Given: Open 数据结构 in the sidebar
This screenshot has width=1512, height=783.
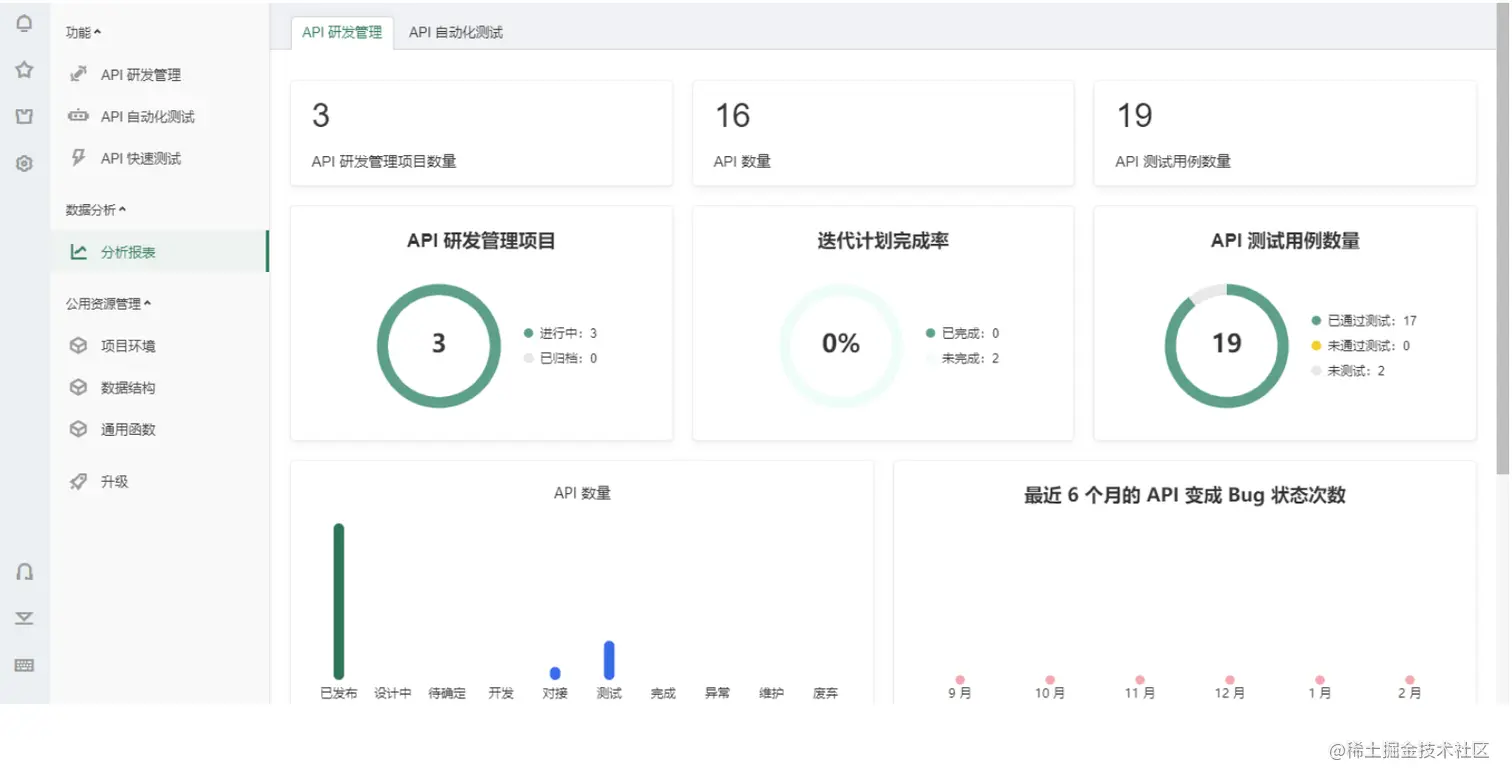Looking at the screenshot, I should click(160, 388).
